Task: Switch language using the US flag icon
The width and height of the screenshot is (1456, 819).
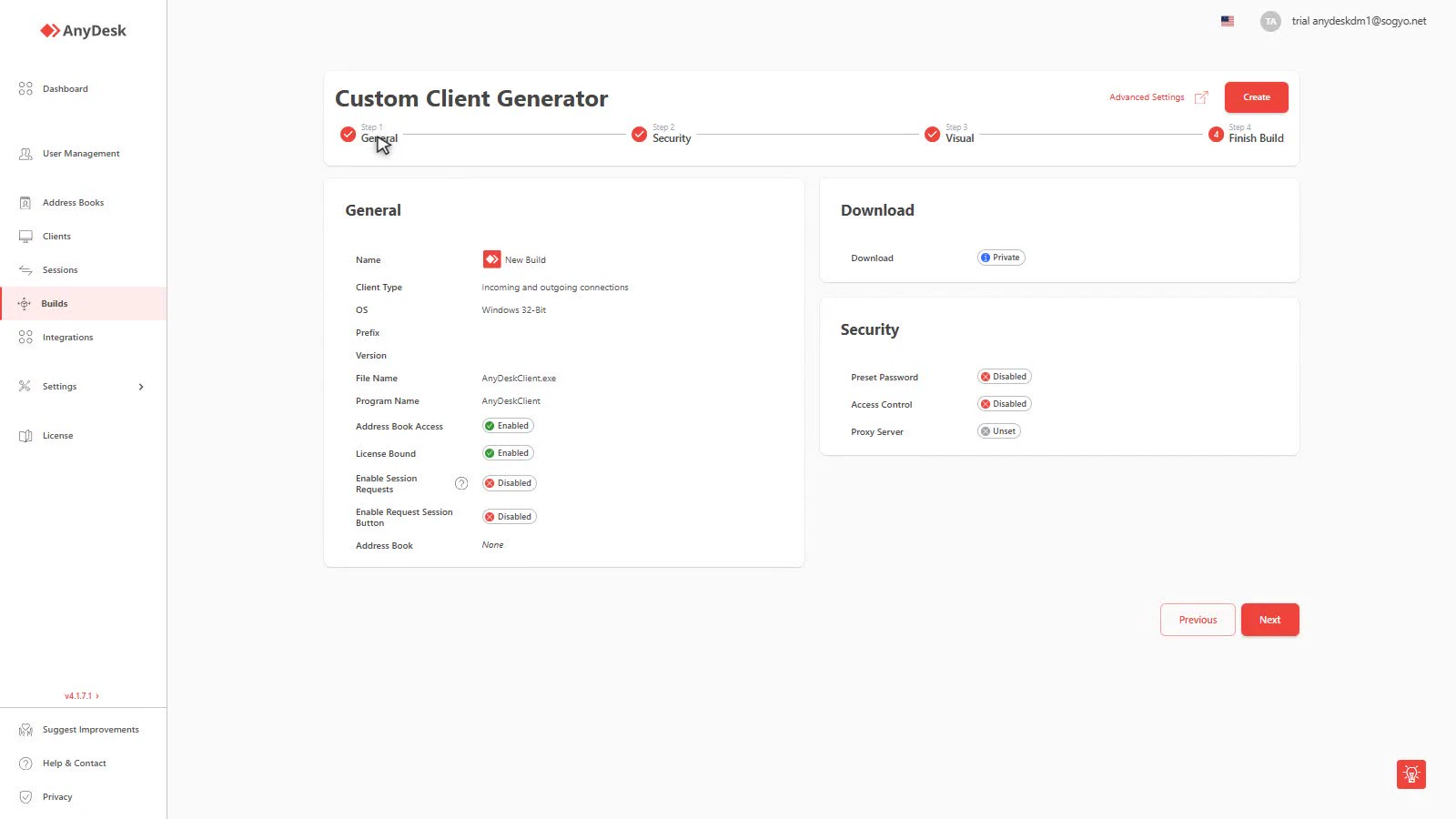Action: coord(1228,21)
